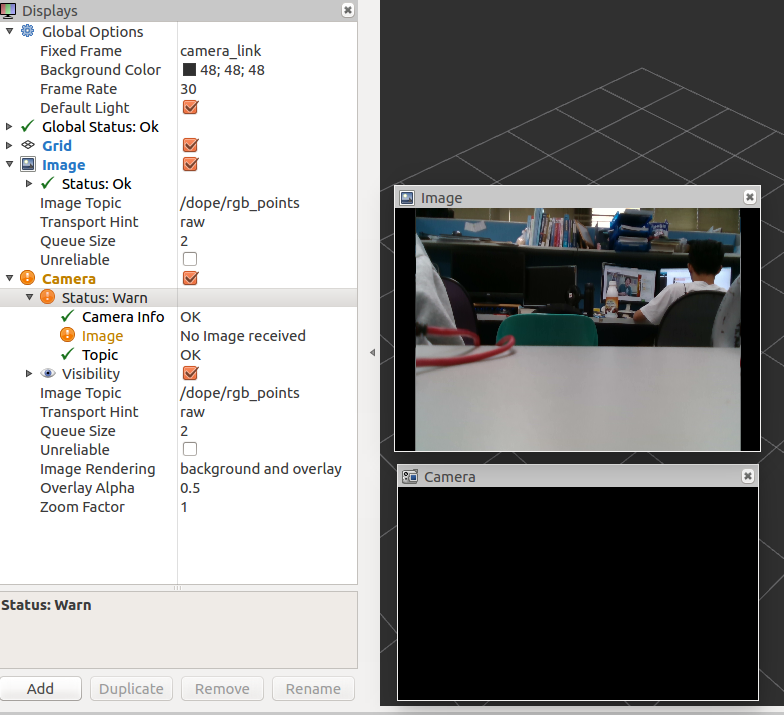The width and height of the screenshot is (784, 715).
Task: Edit the Overlay Alpha value field
Action: [x=268, y=488]
